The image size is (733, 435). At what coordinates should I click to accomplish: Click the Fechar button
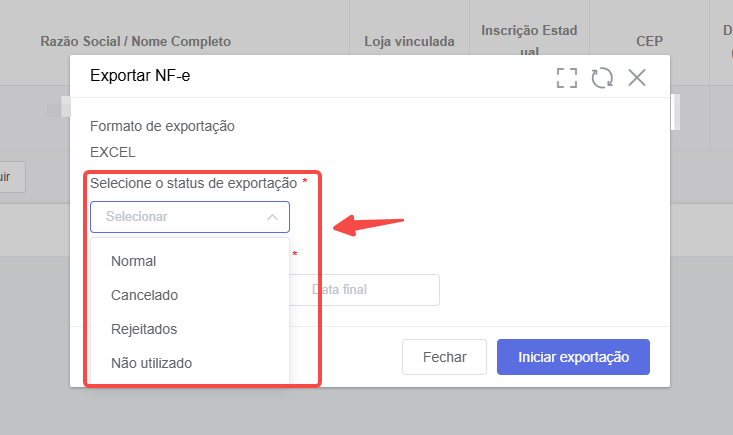[444, 357]
